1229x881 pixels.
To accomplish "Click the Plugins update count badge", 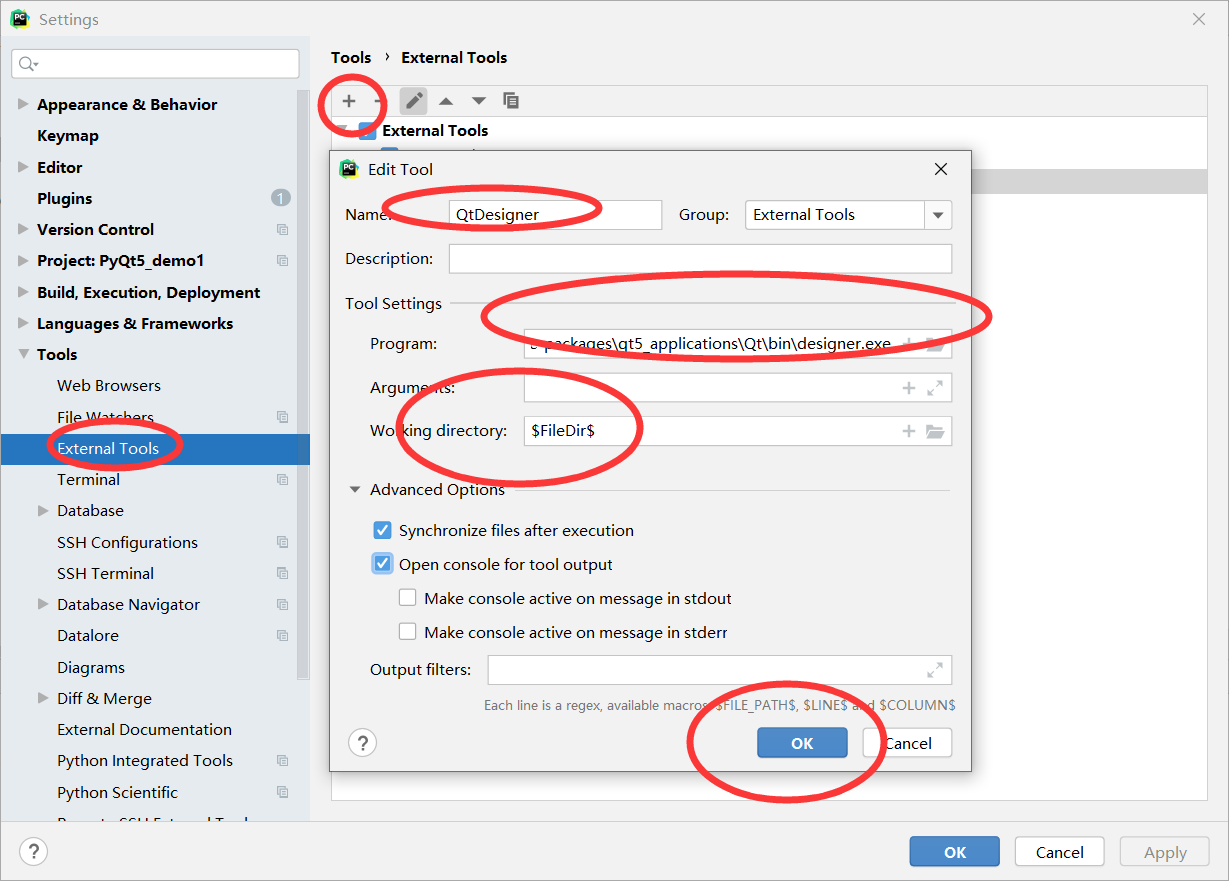I will click(x=281, y=198).
